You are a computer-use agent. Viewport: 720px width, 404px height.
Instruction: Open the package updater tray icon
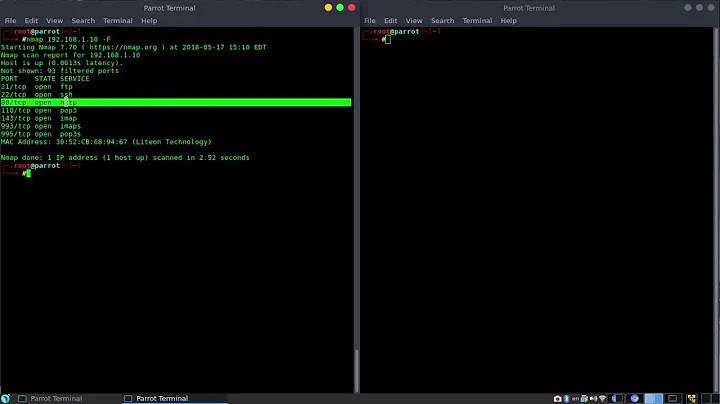pos(584,398)
